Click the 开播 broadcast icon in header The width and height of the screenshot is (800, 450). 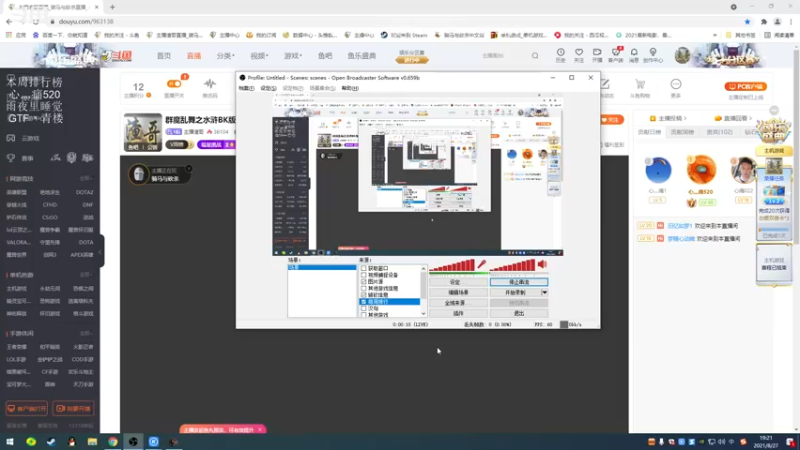597,53
